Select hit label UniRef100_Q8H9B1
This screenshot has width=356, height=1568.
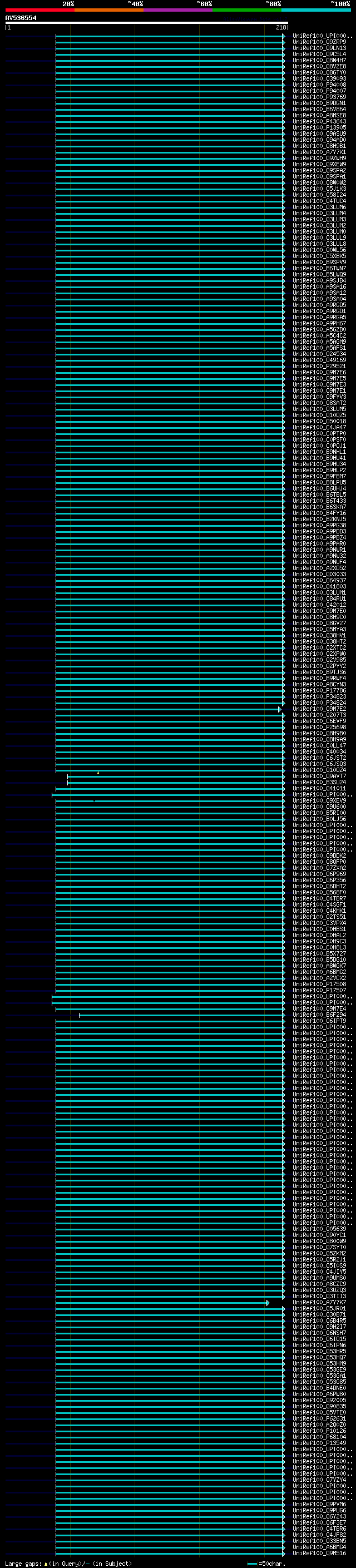[319, 146]
